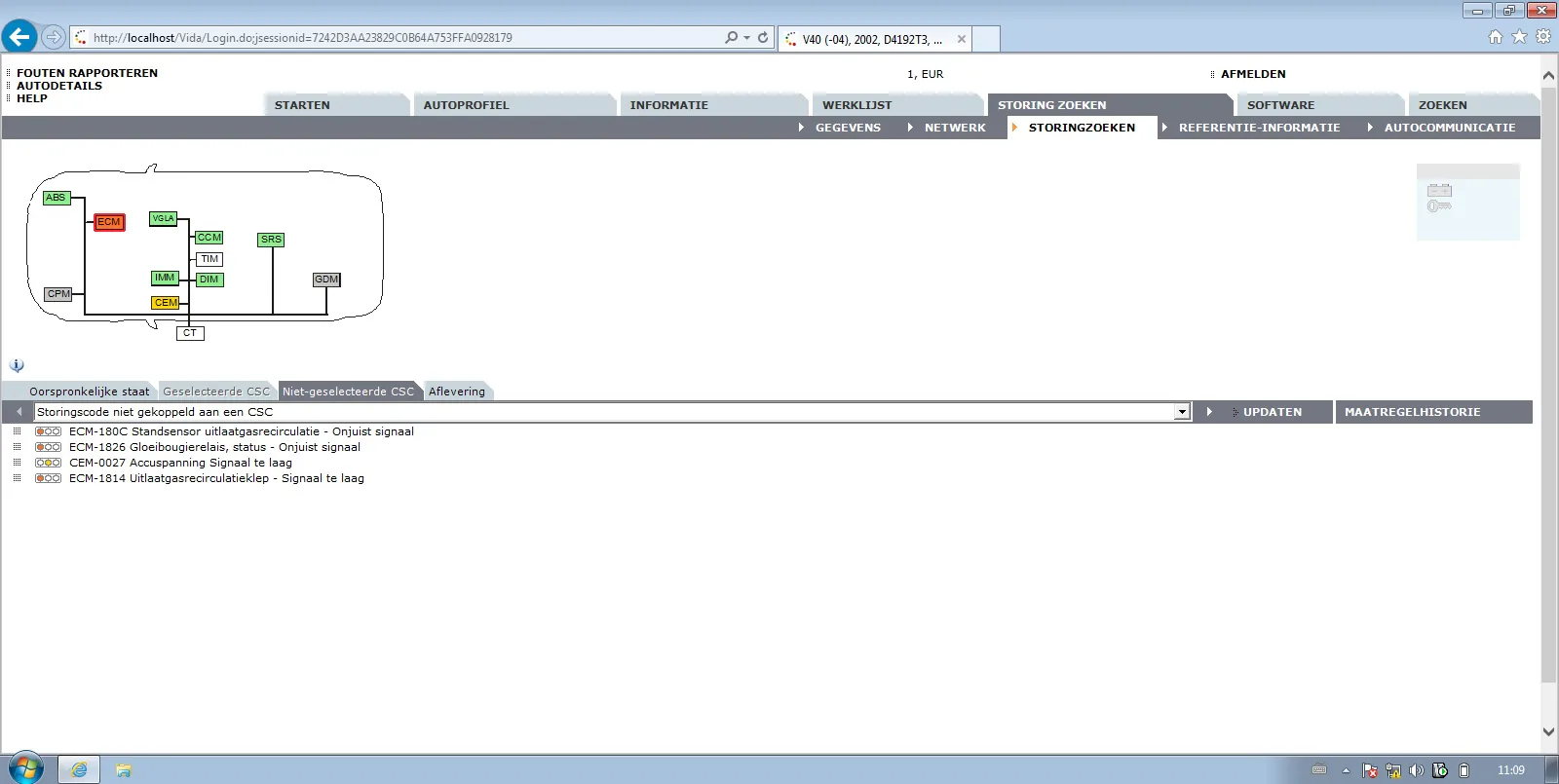Click the ABS module in network diagram

pos(57,198)
